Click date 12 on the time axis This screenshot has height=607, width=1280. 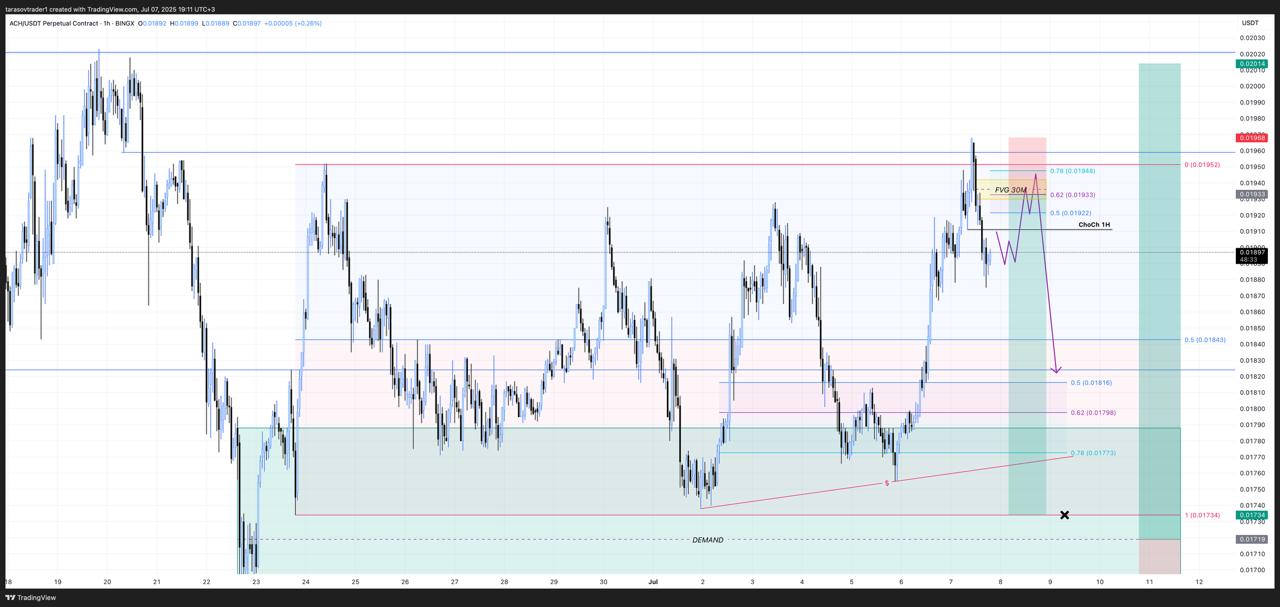1198,581
